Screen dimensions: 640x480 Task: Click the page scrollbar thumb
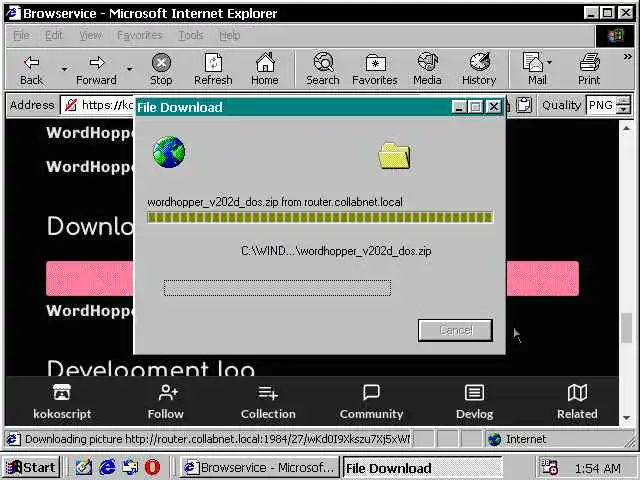point(627,328)
